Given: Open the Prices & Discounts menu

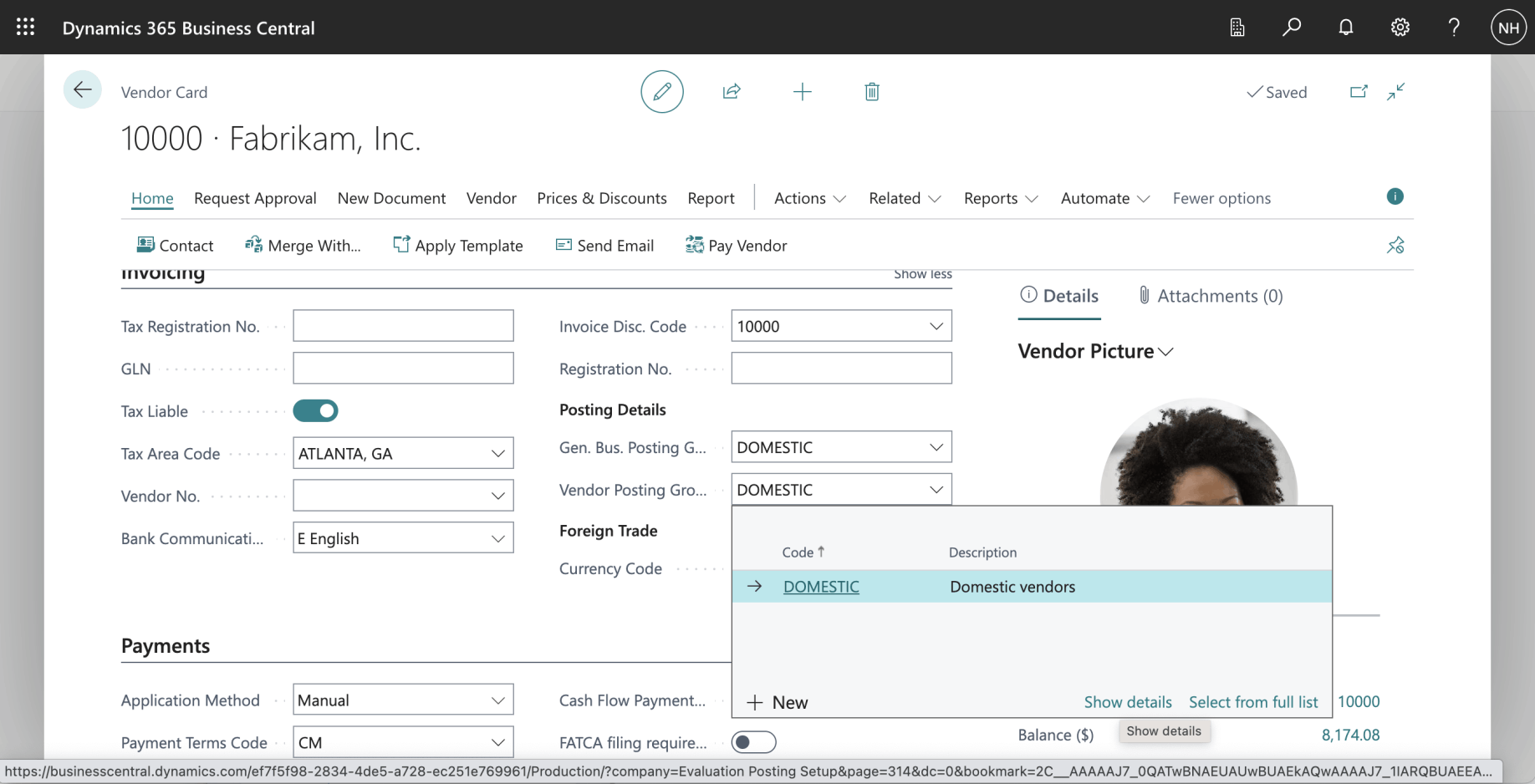Looking at the screenshot, I should click(601, 198).
